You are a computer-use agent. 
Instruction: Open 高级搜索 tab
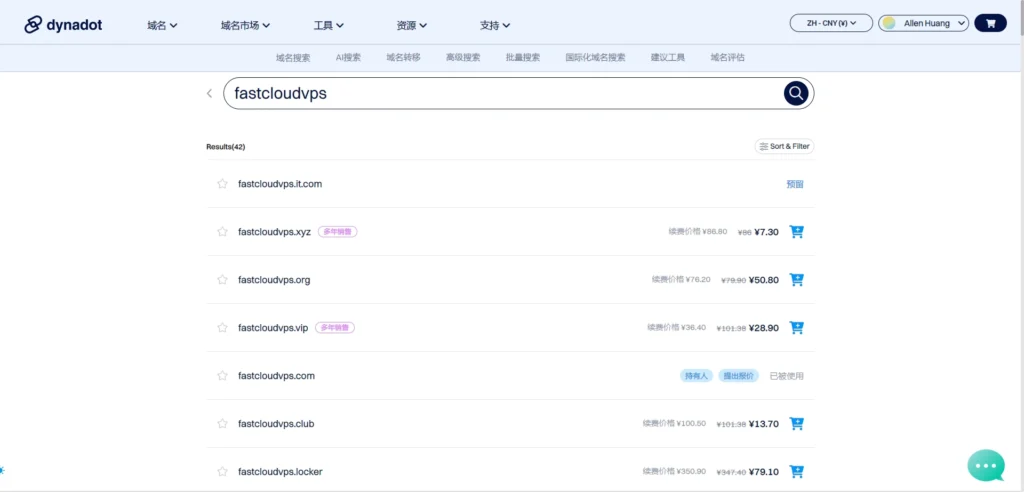point(463,57)
